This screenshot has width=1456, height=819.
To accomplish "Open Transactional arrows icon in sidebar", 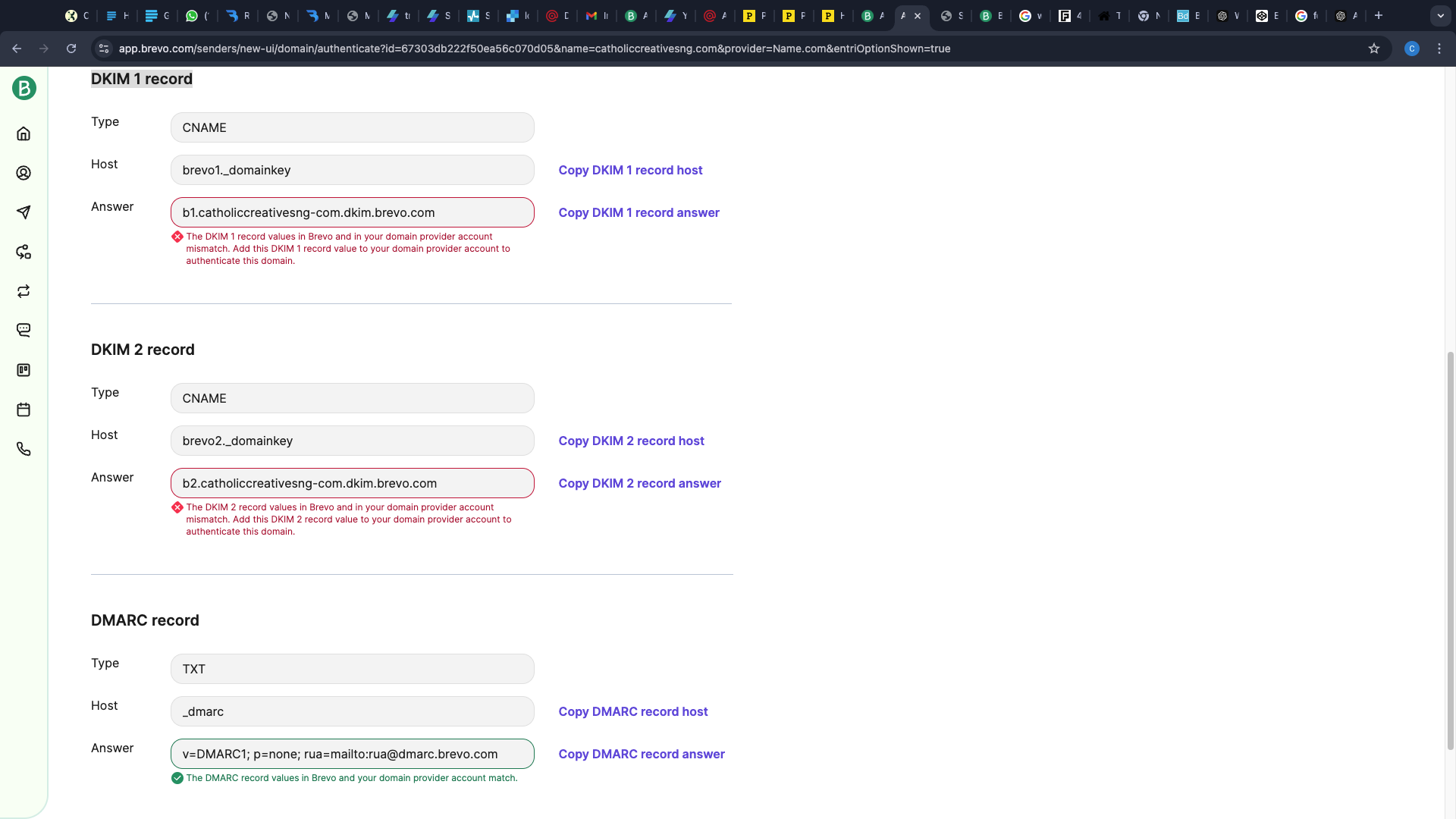I will coord(24,291).
